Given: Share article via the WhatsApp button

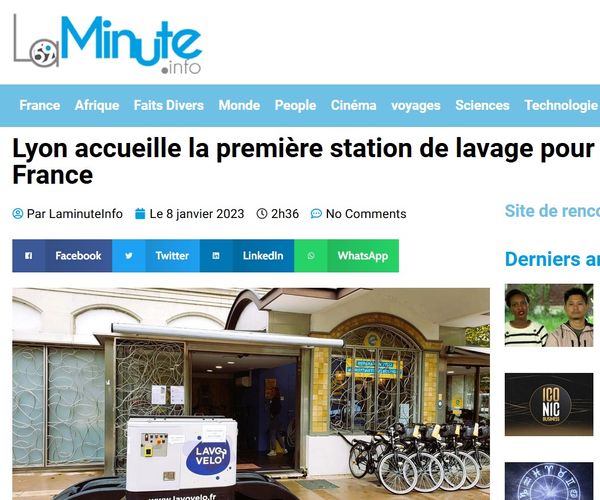Looking at the screenshot, I should click(x=346, y=256).
